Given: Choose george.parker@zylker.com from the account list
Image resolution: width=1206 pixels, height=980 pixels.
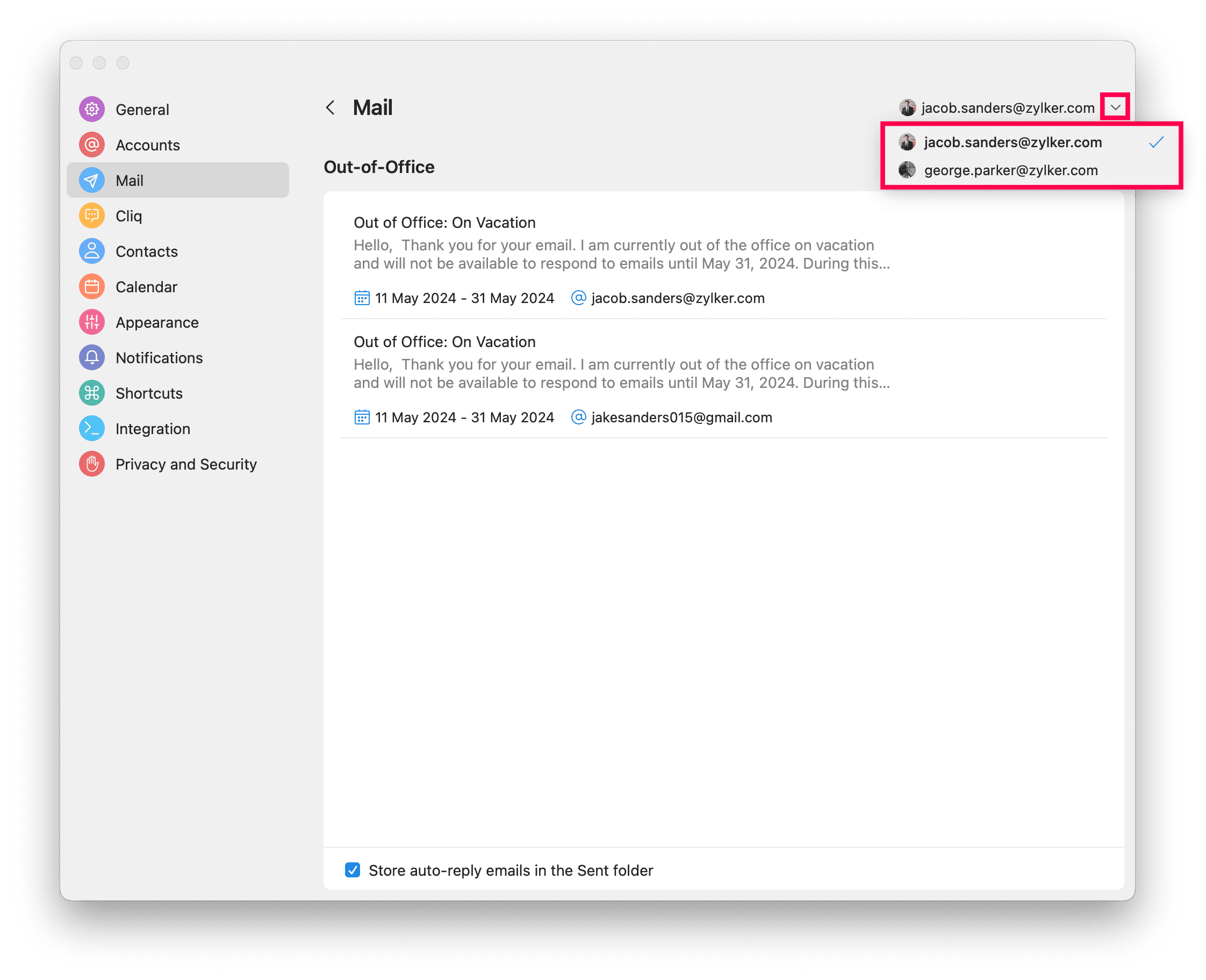Looking at the screenshot, I should (1010, 170).
